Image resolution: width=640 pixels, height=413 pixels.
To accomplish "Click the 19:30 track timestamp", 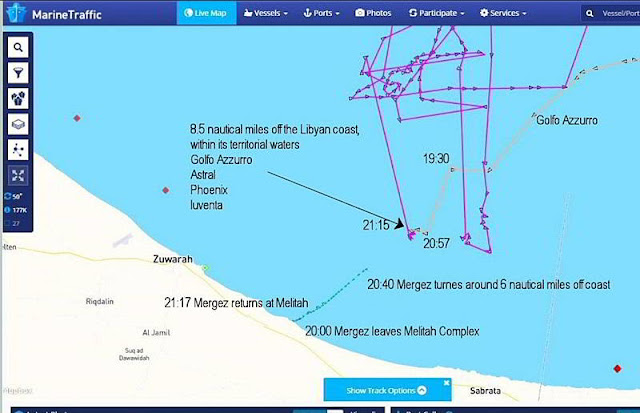I will click(436, 158).
